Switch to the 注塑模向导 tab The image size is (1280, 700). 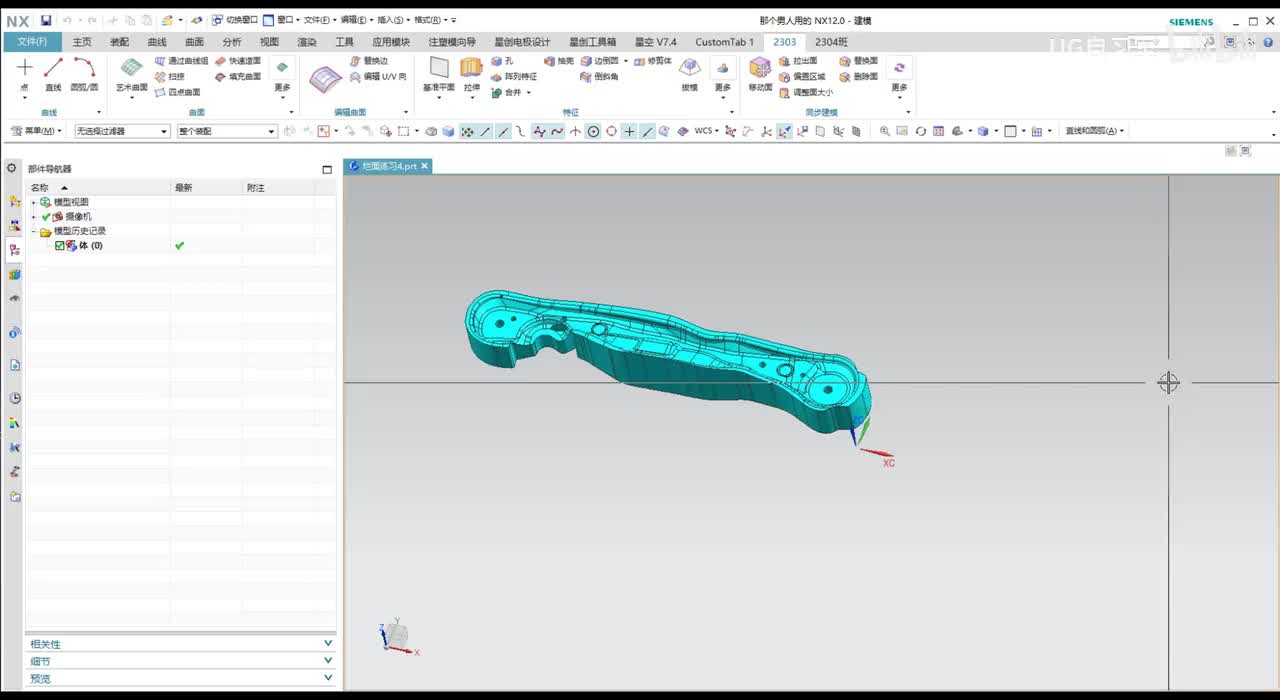pyautogui.click(x=452, y=42)
